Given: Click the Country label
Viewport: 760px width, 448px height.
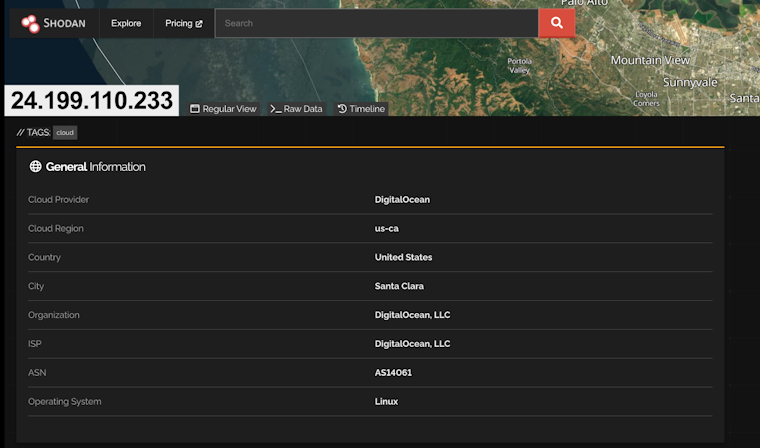Looking at the screenshot, I should coord(45,257).
